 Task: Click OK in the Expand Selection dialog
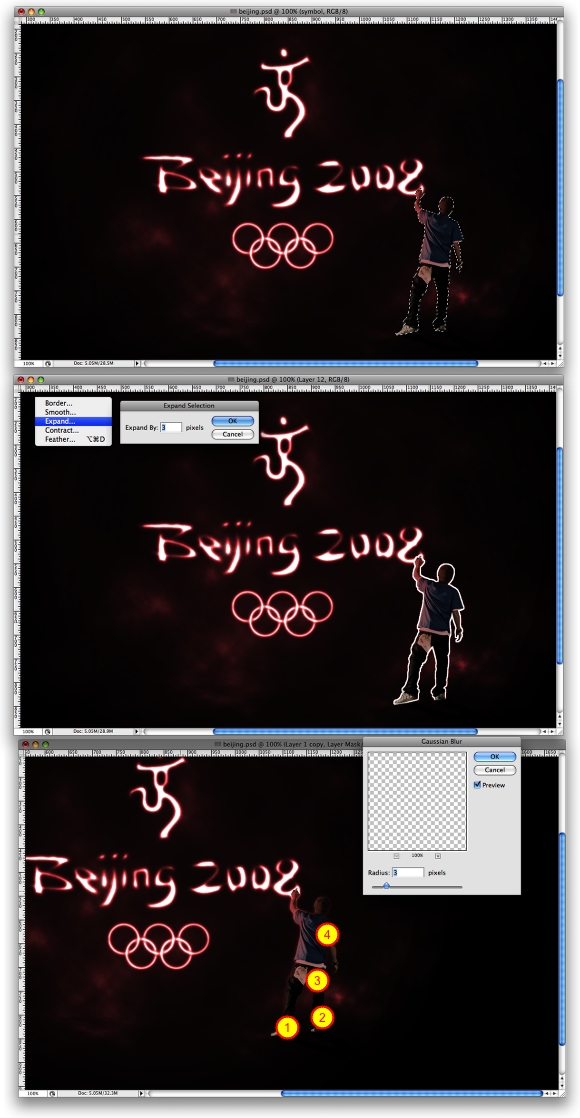tap(233, 421)
